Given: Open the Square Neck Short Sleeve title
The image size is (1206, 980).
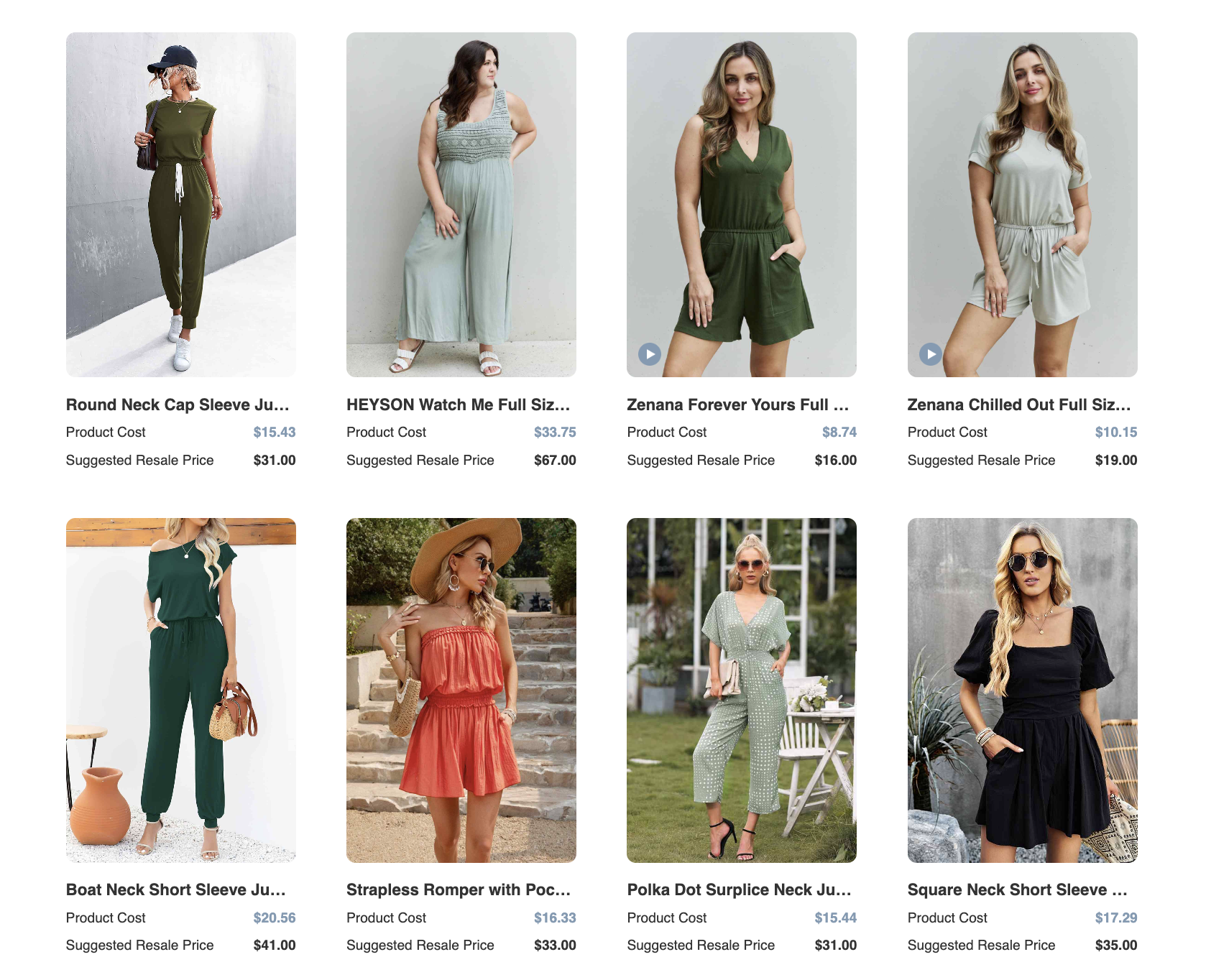Looking at the screenshot, I should point(1019,889).
